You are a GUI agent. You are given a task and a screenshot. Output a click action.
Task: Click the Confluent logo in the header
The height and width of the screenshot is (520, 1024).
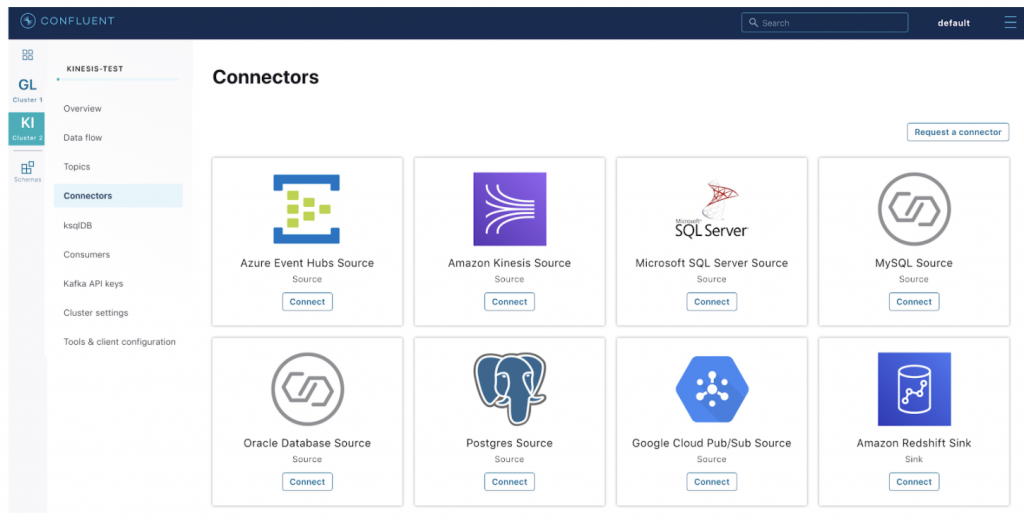(66, 21)
